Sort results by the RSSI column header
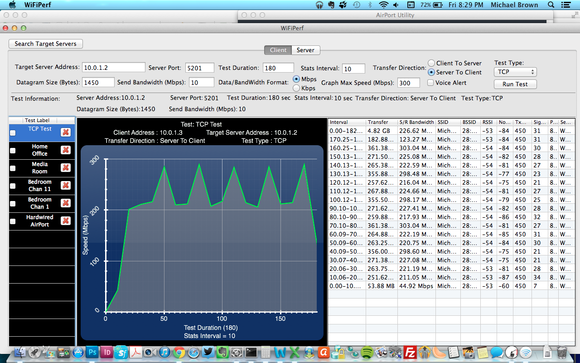 [487, 122]
